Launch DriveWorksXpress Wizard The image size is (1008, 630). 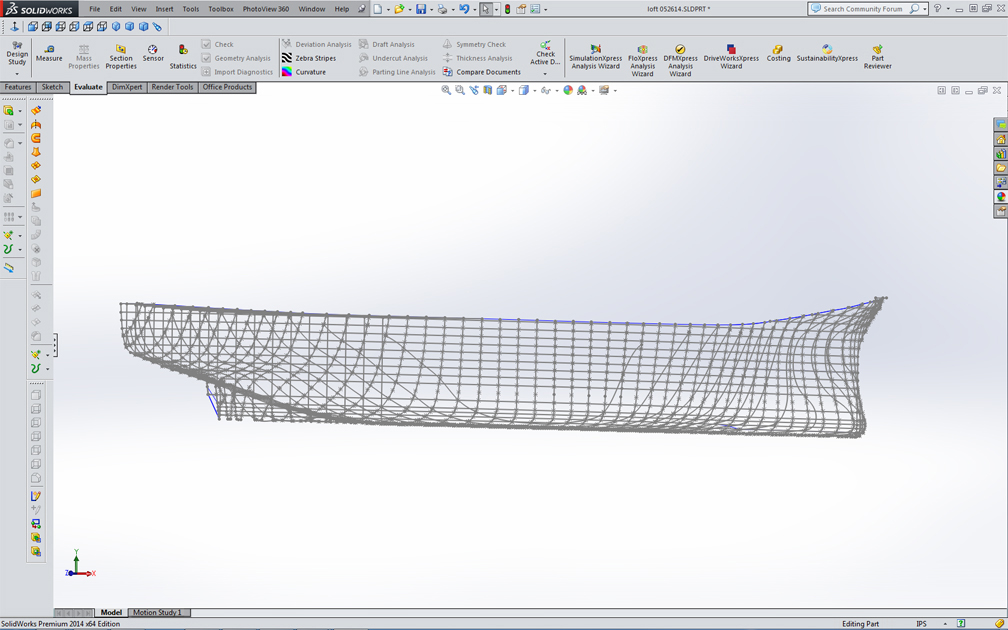pyautogui.click(x=731, y=57)
